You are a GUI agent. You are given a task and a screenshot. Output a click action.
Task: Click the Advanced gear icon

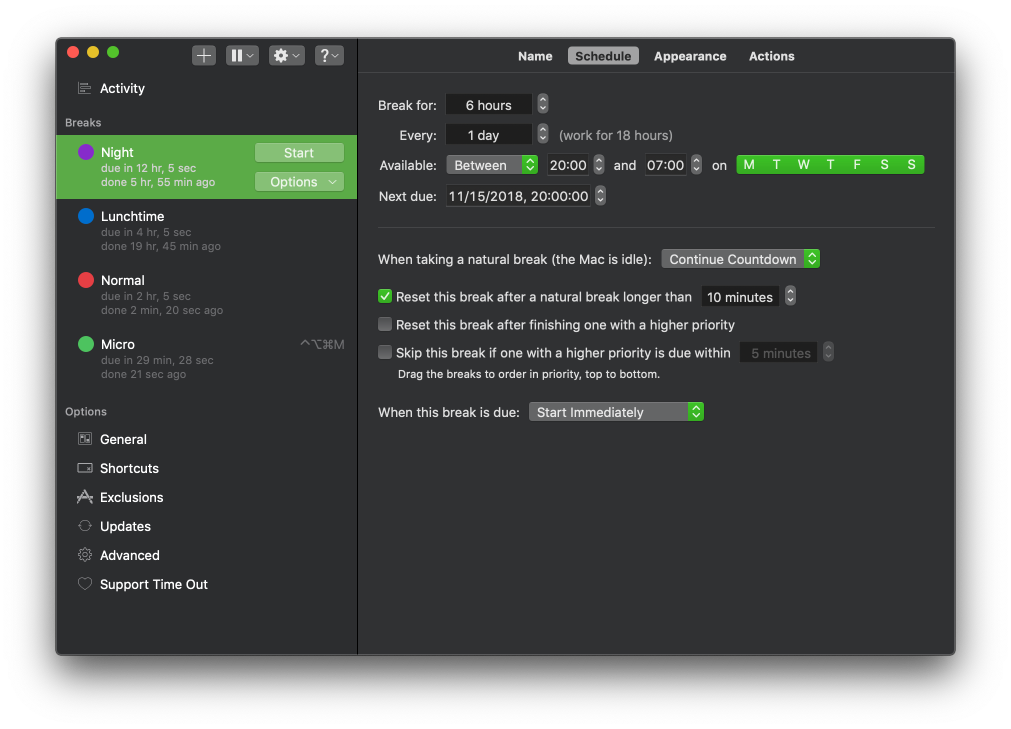point(84,555)
